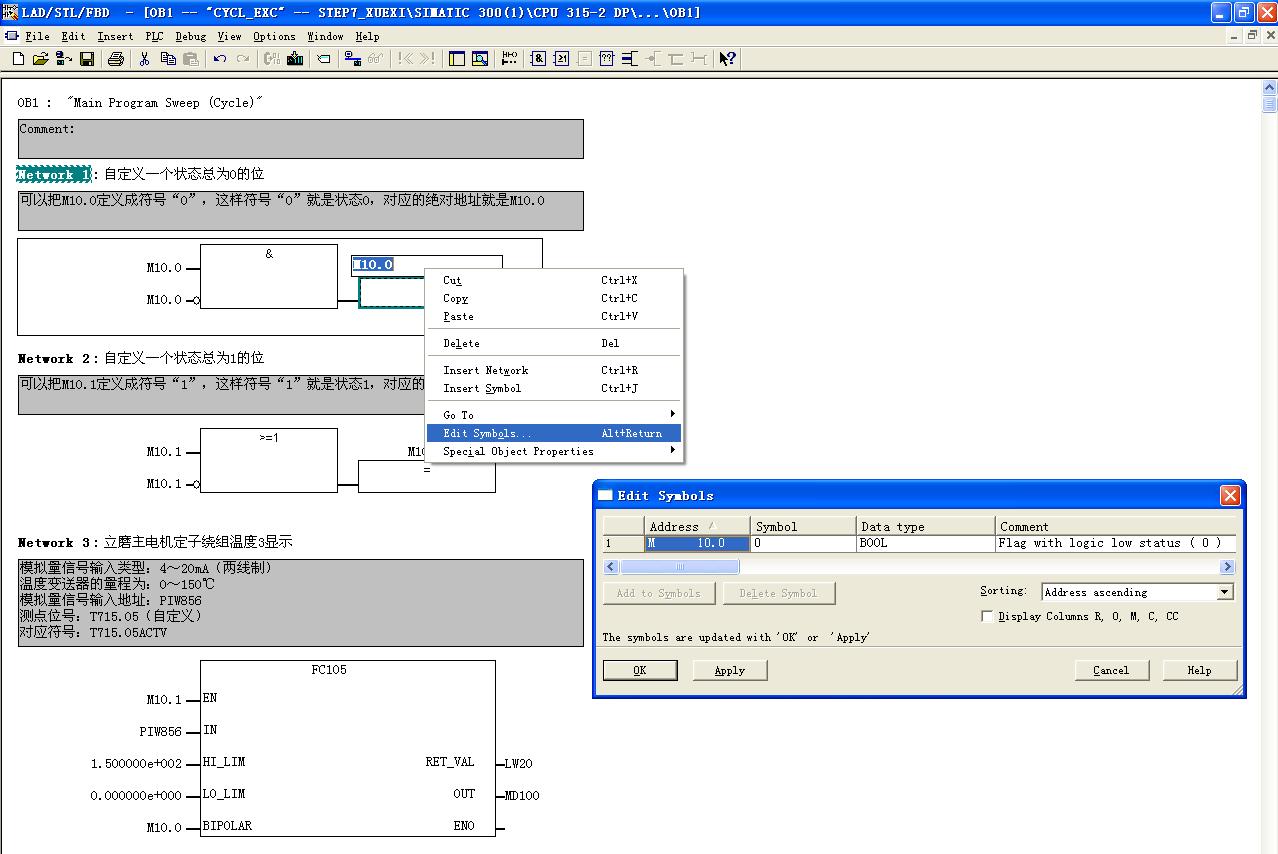Insert an OR box (>=1) from toolbar
The height and width of the screenshot is (854, 1278).
click(561, 59)
